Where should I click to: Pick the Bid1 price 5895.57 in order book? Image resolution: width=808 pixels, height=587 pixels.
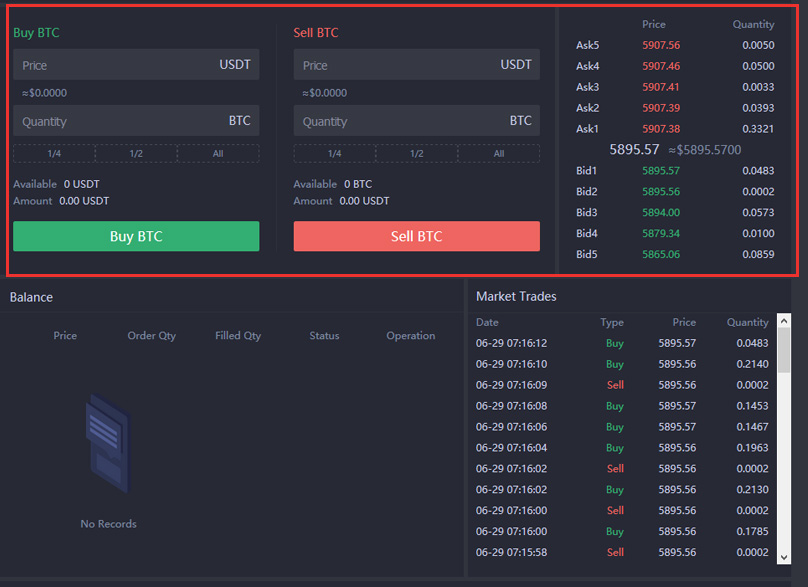pyautogui.click(x=661, y=171)
